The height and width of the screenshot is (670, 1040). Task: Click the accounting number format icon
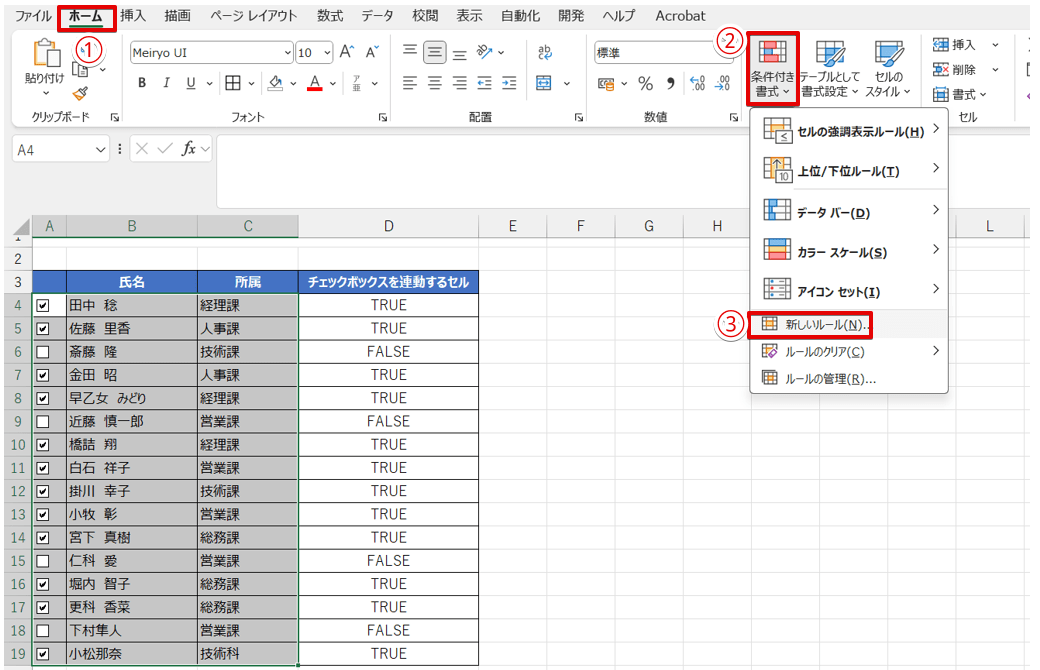(606, 84)
